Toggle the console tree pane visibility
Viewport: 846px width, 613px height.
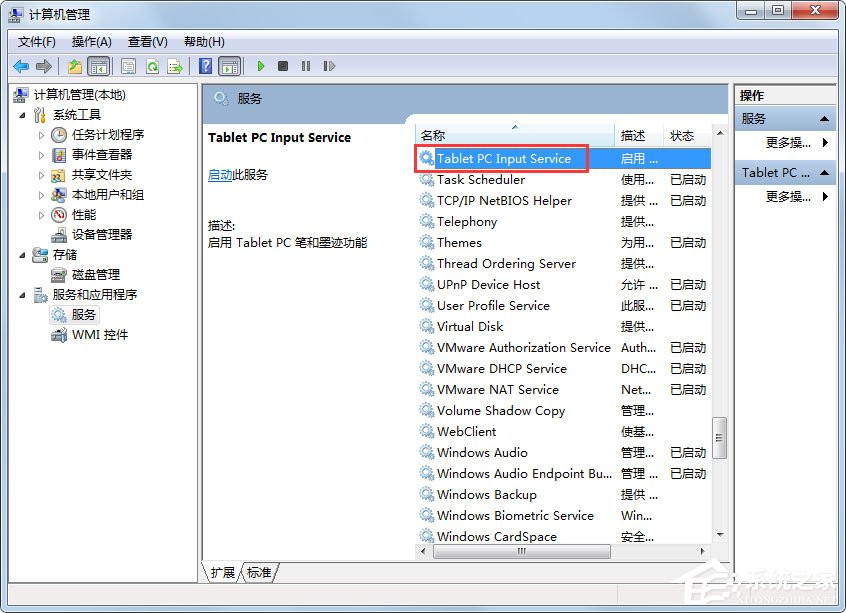coord(98,66)
